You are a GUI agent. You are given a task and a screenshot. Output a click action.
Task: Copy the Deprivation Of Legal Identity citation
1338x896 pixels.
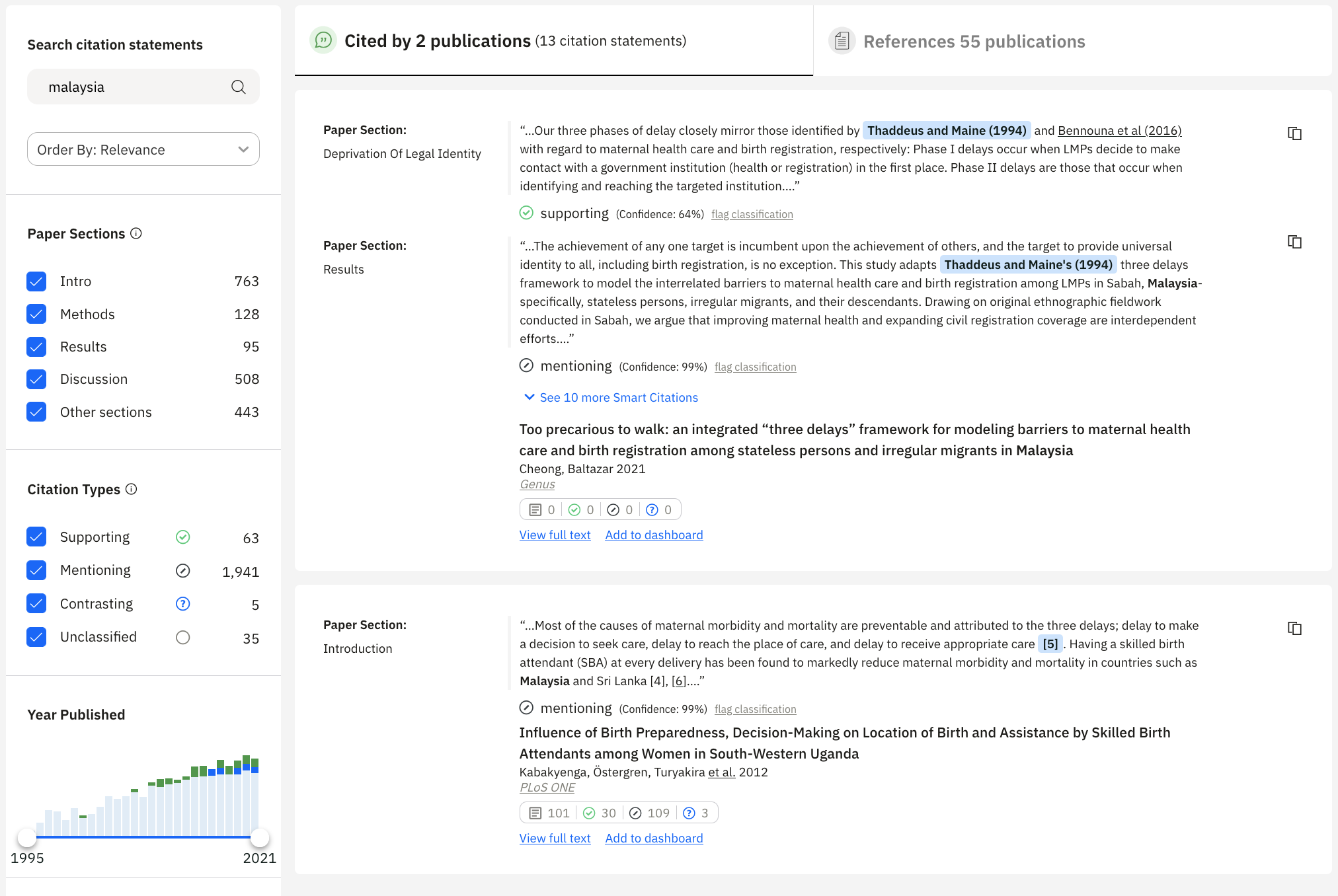1294,133
